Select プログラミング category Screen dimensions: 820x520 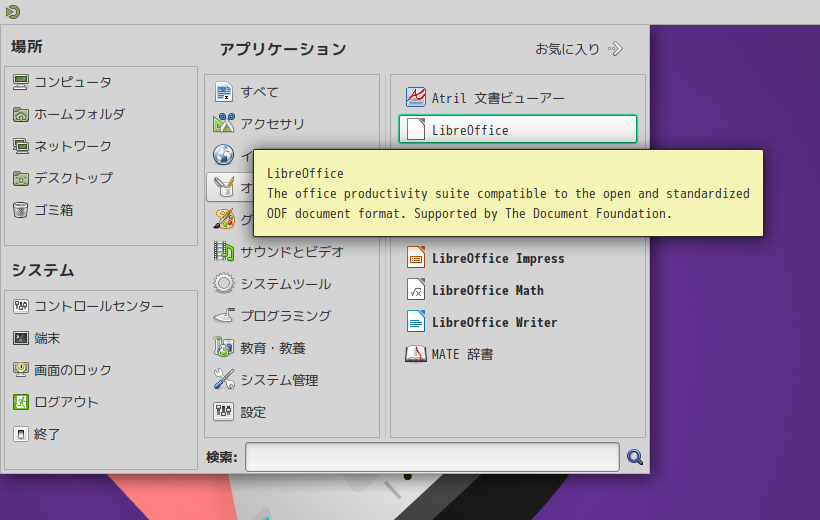click(x=272, y=315)
